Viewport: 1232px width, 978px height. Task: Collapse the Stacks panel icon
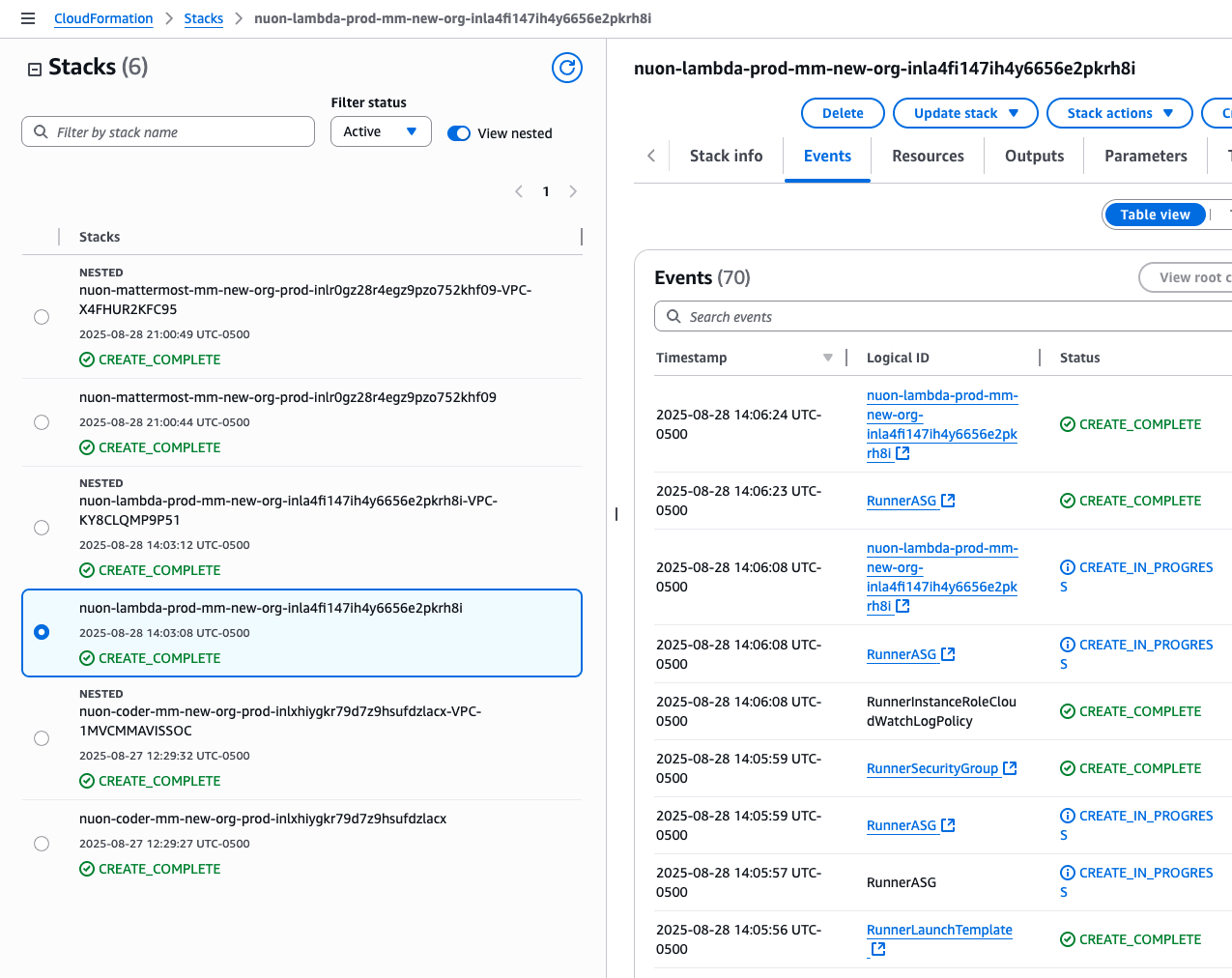pyautogui.click(x=35, y=69)
